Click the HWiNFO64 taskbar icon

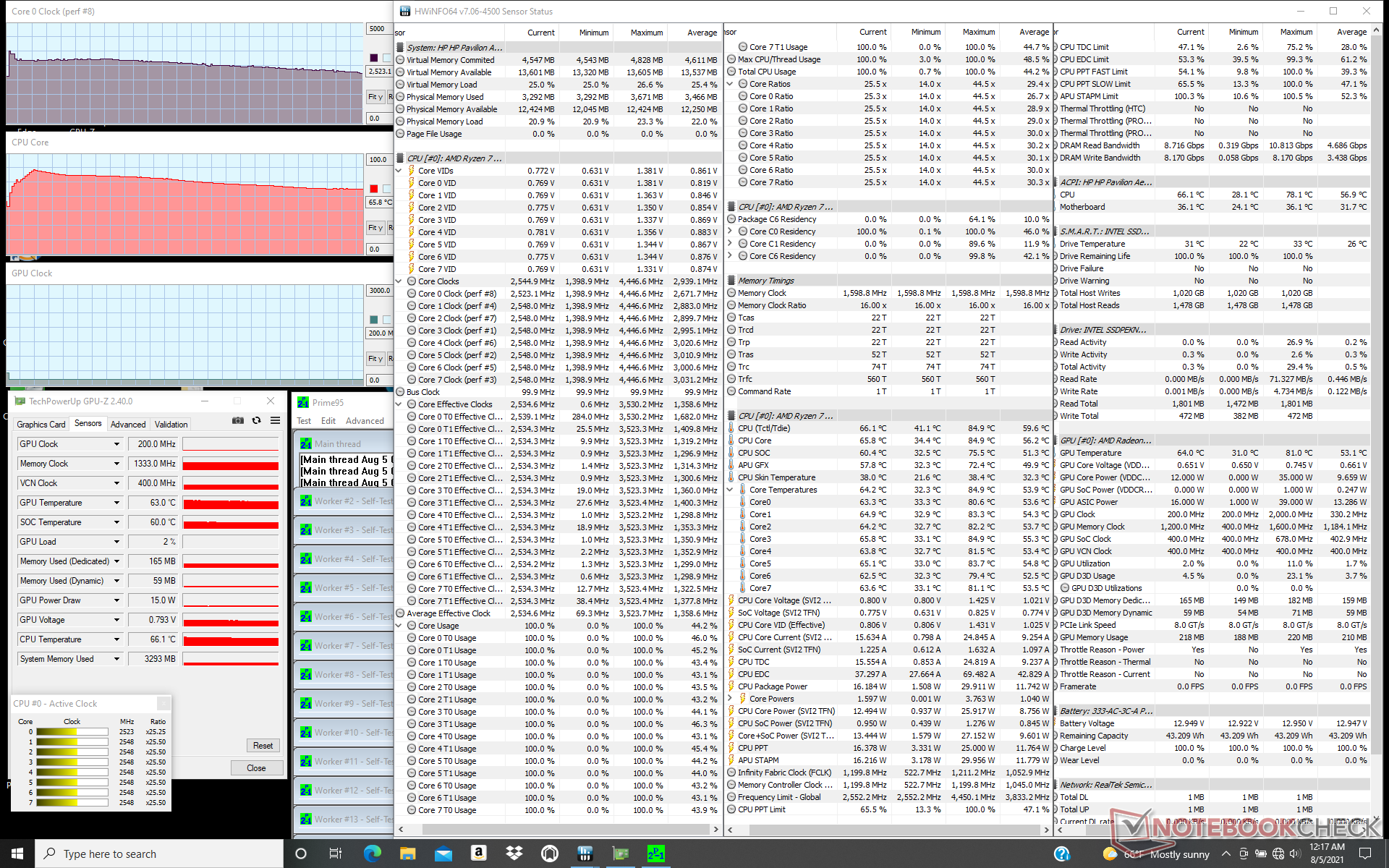[x=585, y=854]
